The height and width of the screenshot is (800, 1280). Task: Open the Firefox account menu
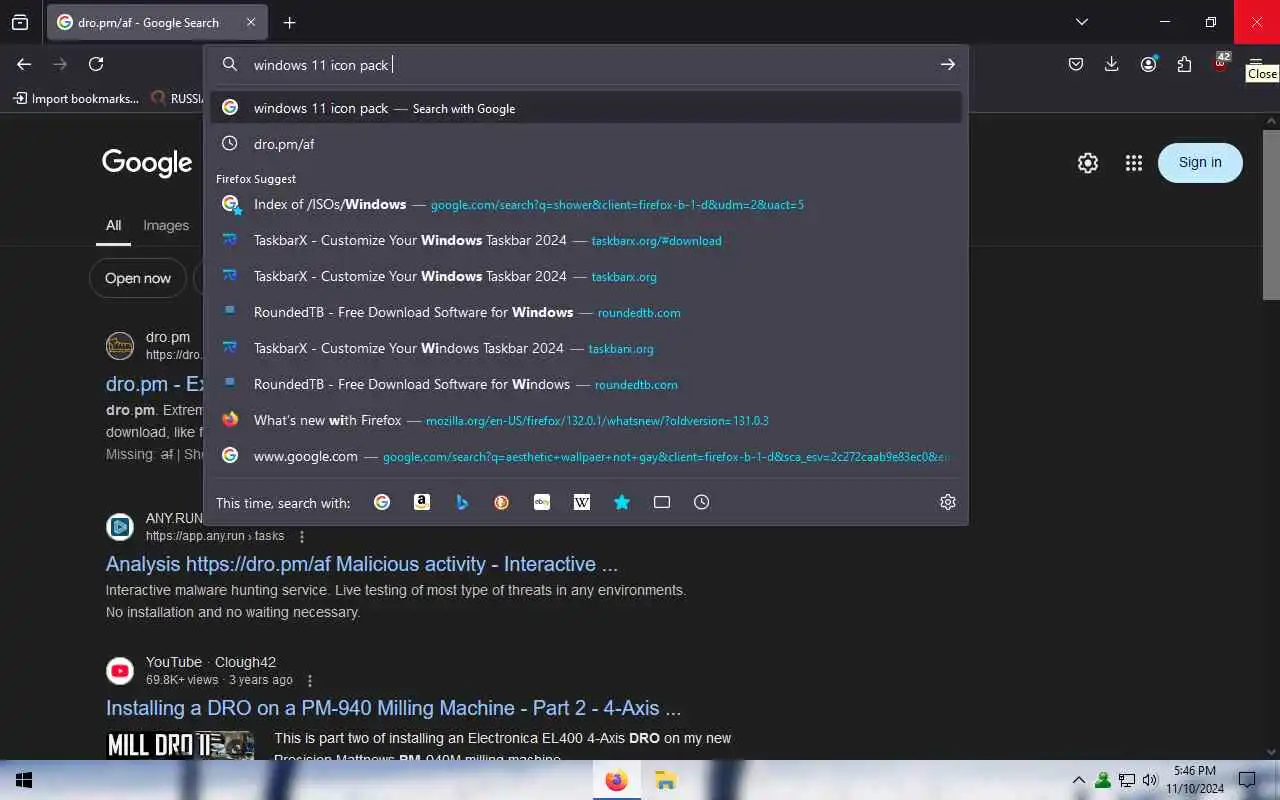(x=1148, y=64)
